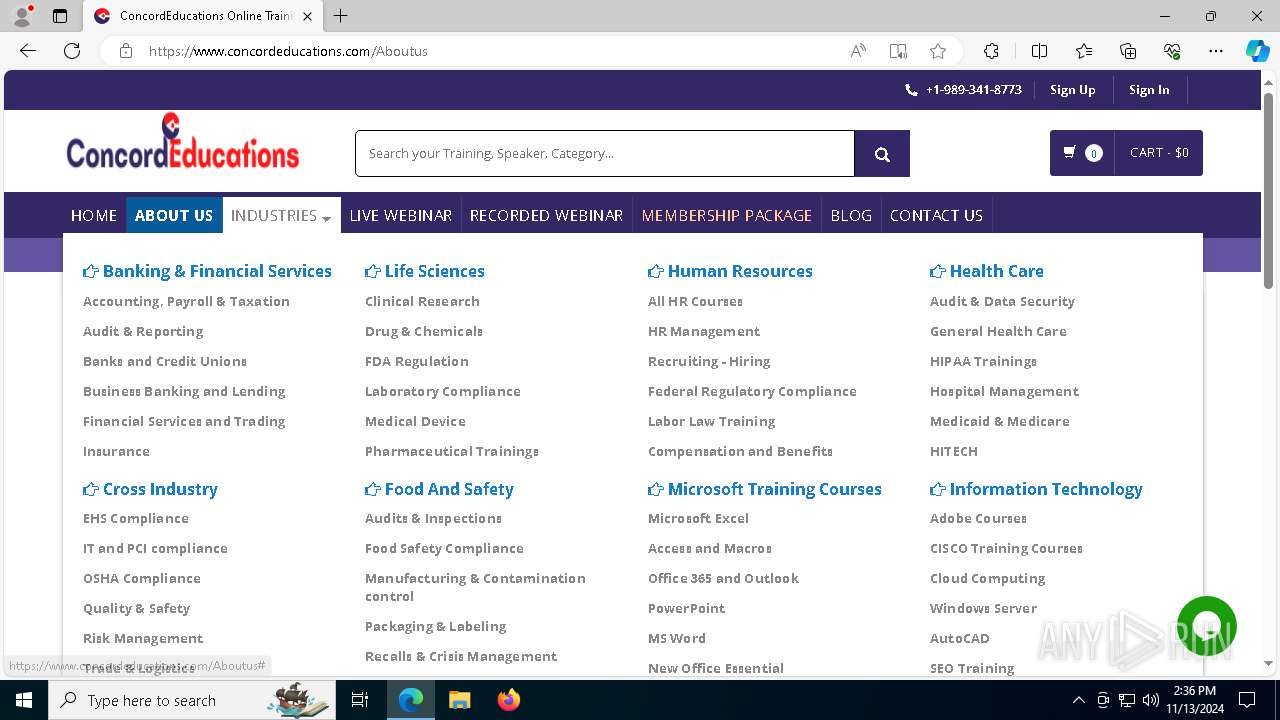This screenshot has height=720, width=1280.
Task: Launch Firefox from taskbar
Action: [x=508, y=700]
